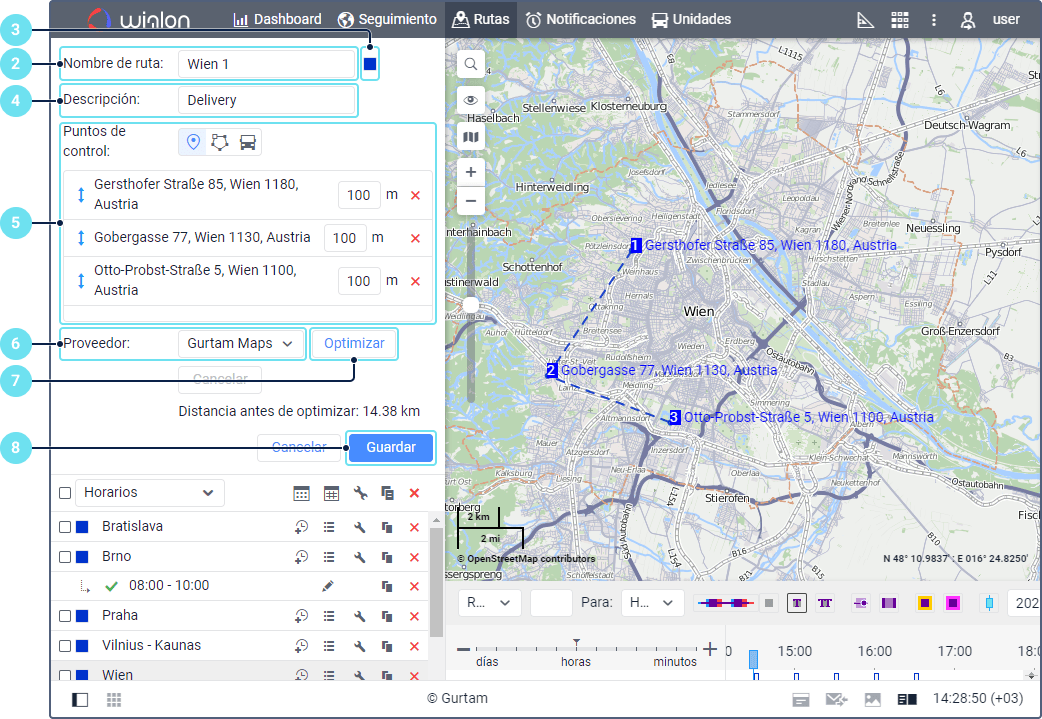This screenshot has height=719, width=1042.
Task: Click the Guardar button
Action: [x=391, y=447]
